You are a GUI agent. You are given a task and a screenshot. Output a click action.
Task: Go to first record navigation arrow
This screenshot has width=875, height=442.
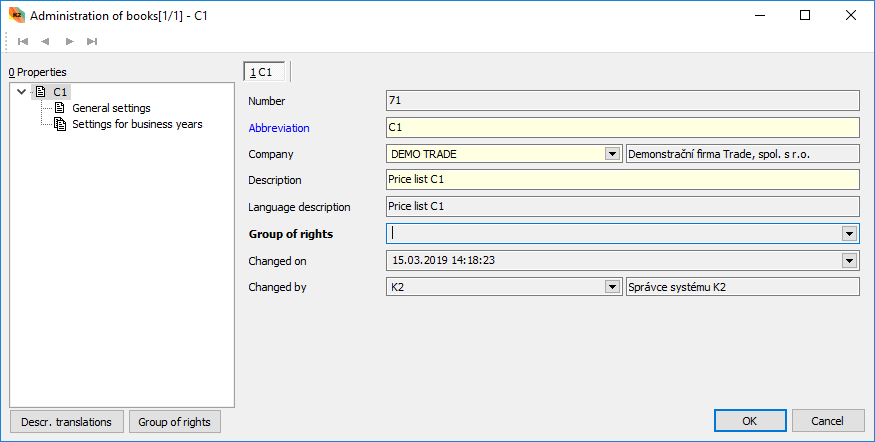point(22,41)
